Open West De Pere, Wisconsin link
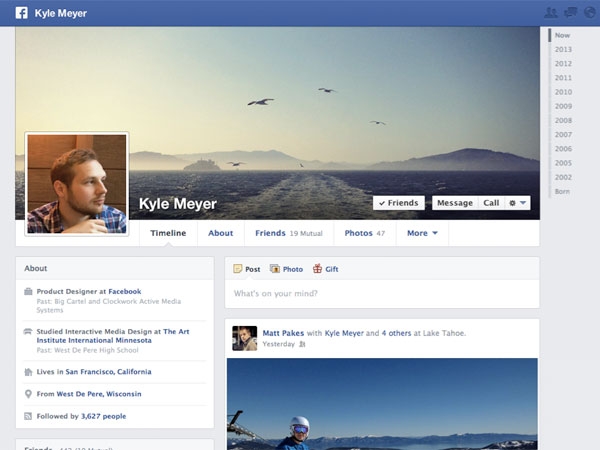Viewport: 600px width, 450px height. point(99,394)
